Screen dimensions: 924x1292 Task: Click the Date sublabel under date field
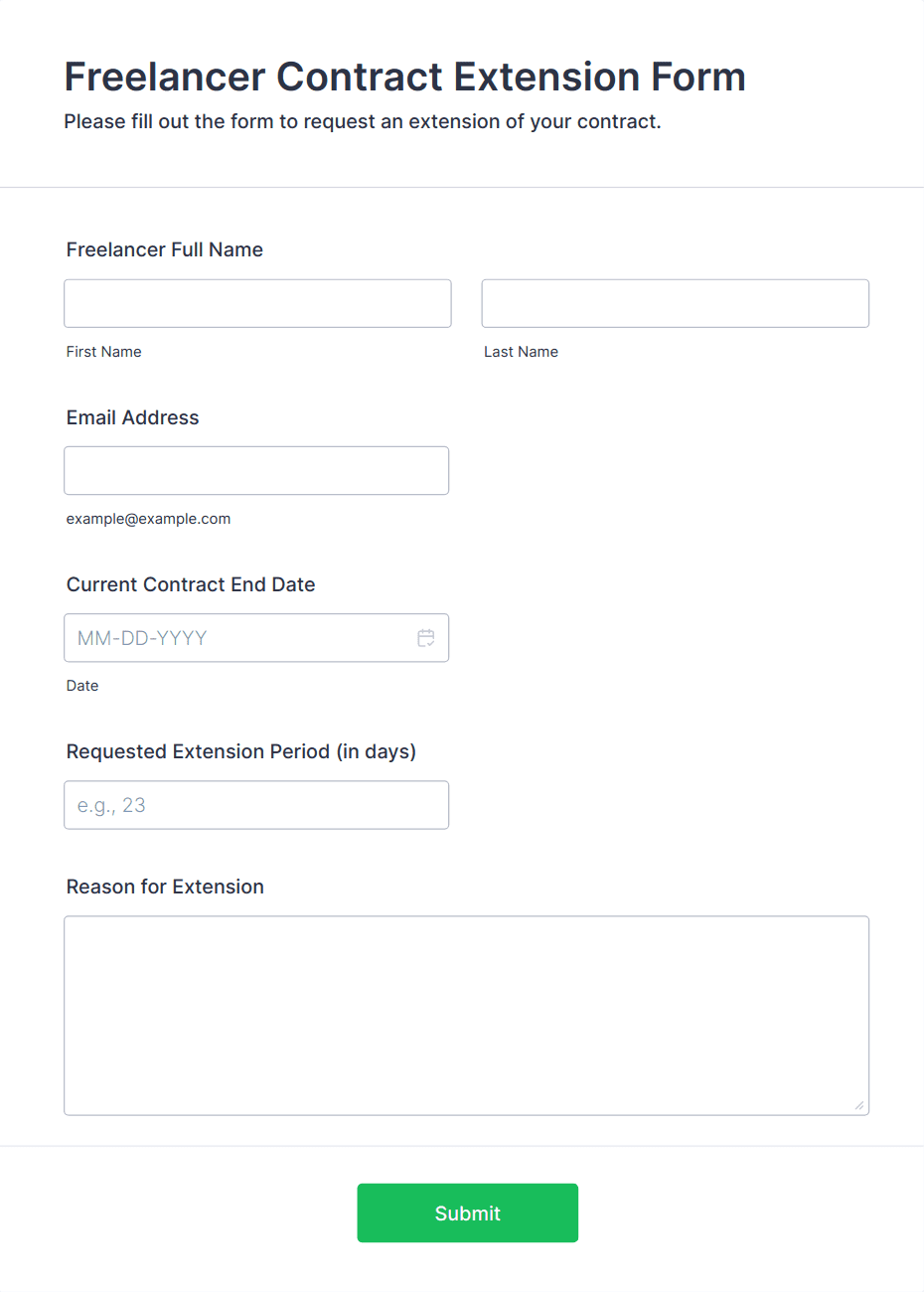click(82, 686)
